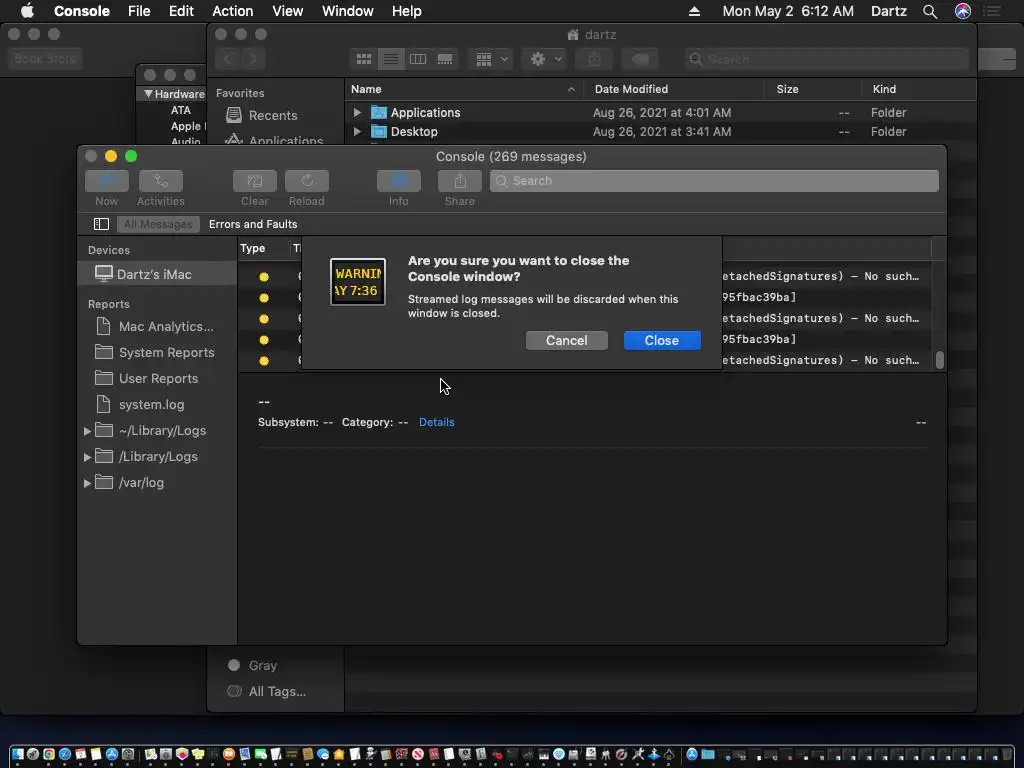Launch Google Chrome from the Dock
The width and height of the screenshot is (1024, 768).
[48, 754]
